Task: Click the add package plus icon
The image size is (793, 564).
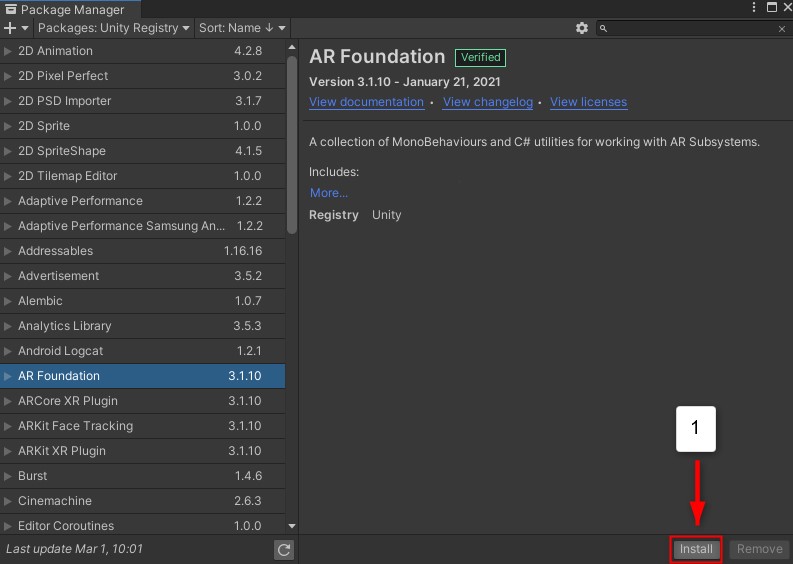Action: click(x=10, y=28)
